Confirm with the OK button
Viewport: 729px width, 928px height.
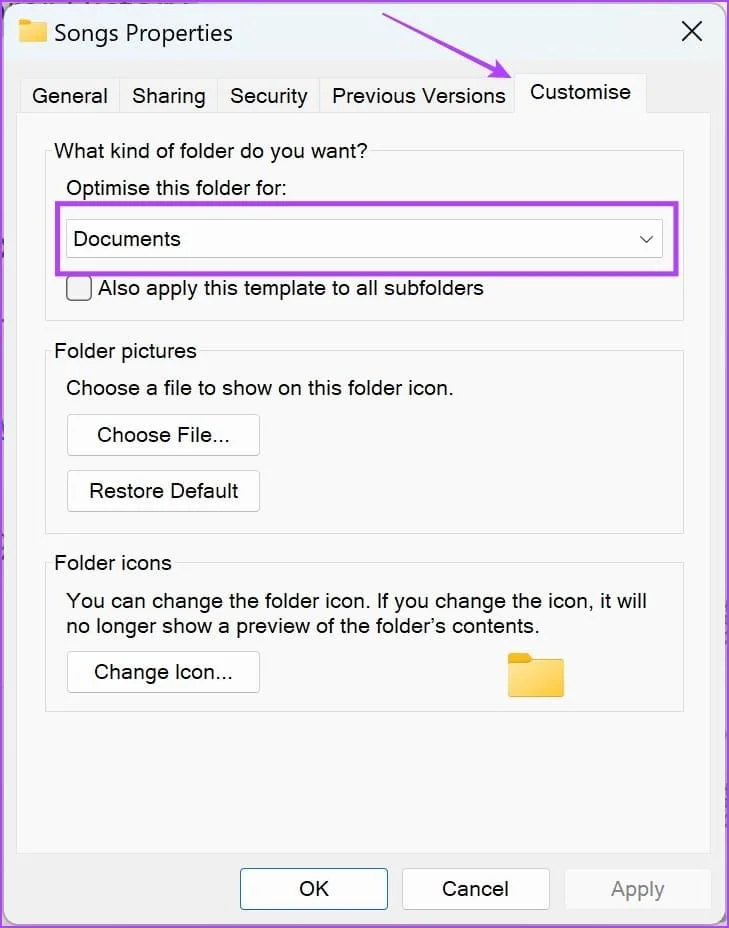click(x=314, y=888)
